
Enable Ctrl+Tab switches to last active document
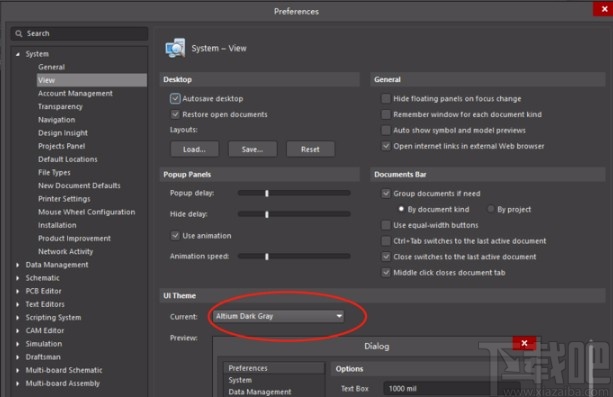click(386, 241)
